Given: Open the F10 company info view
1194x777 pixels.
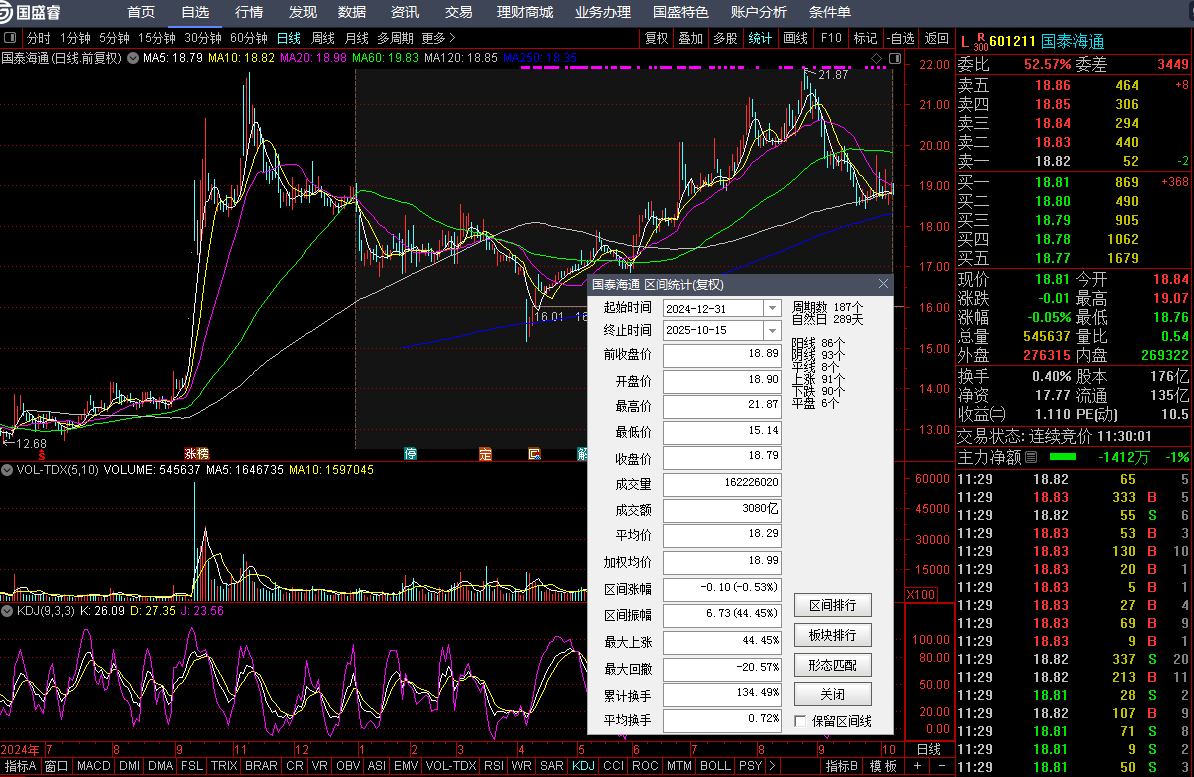Looking at the screenshot, I should pyautogui.click(x=831, y=38).
